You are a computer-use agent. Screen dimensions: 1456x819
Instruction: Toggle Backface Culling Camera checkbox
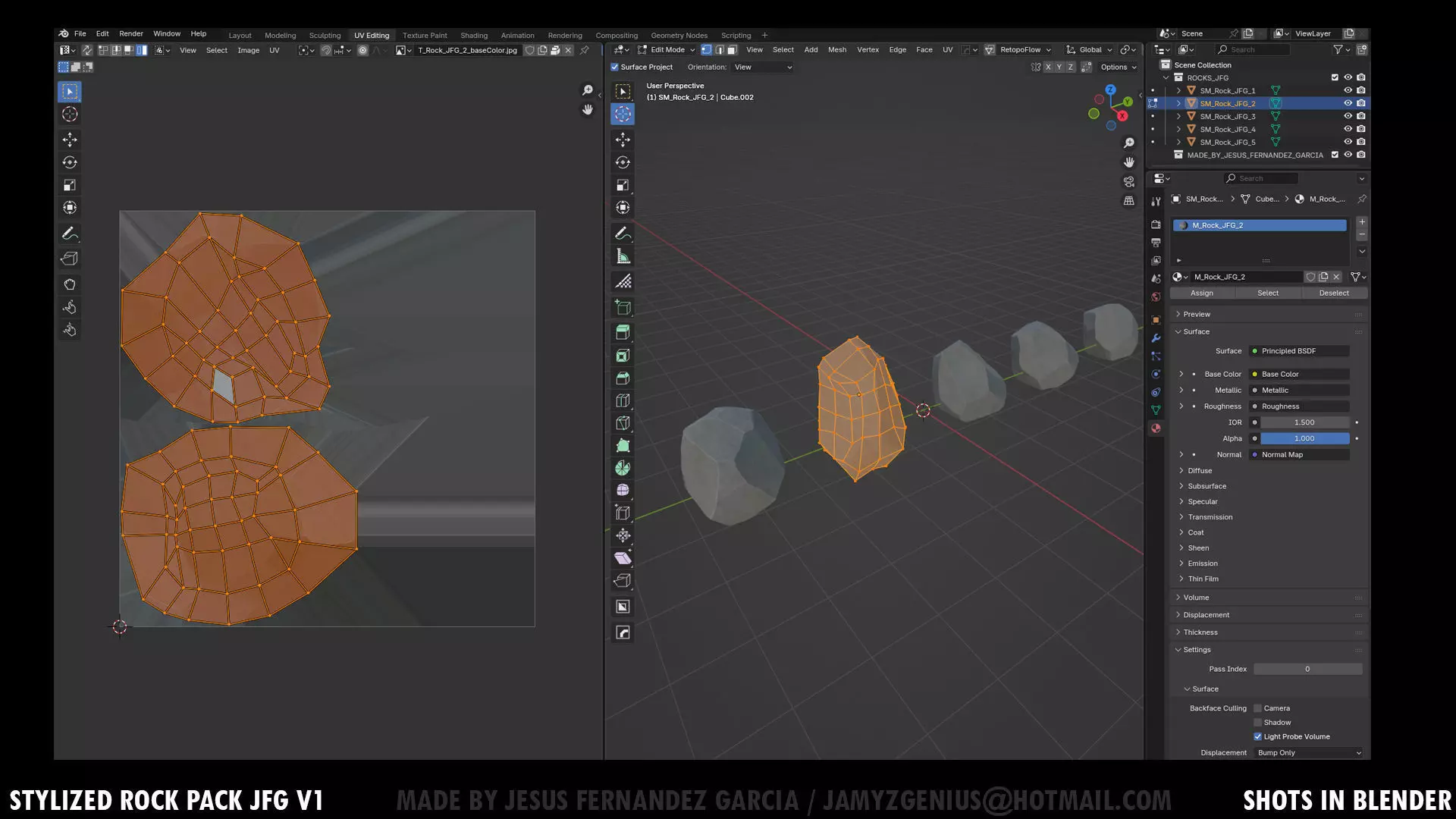[1257, 708]
